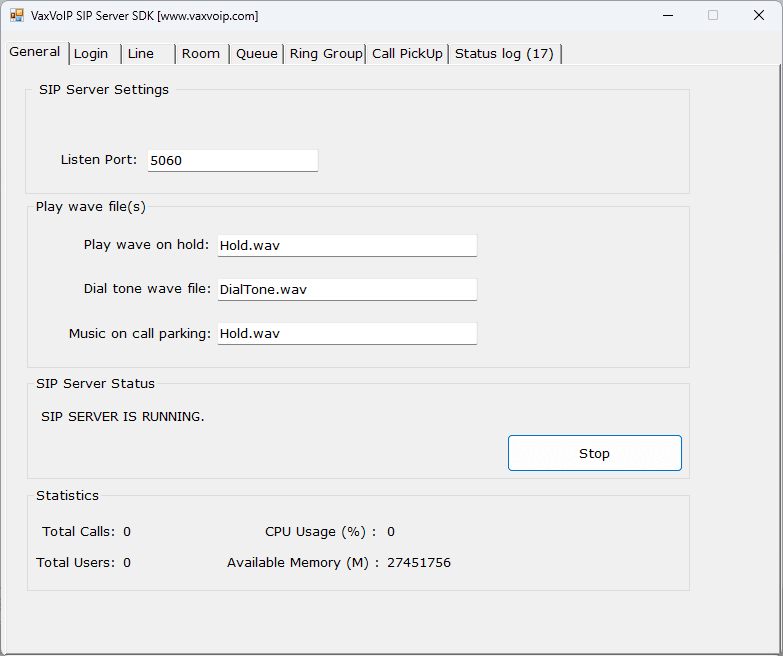Image resolution: width=783 pixels, height=656 pixels.
Task: Click the Dial tone wave file field
Action: tap(347, 289)
